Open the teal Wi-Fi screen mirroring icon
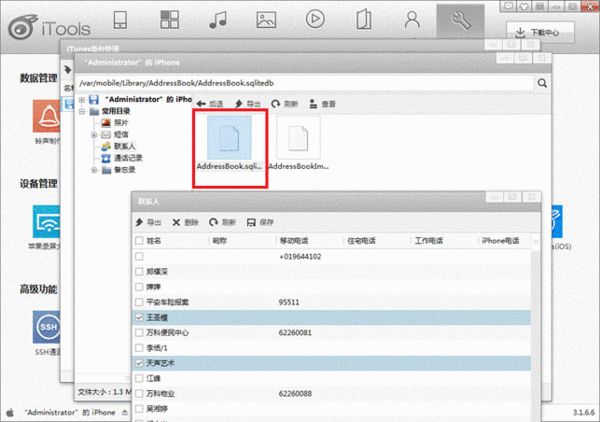Image resolution: width=600 pixels, height=422 pixels. pos(46,222)
